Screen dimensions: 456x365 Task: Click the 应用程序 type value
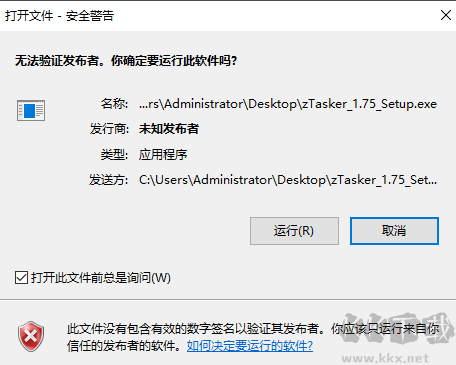[163, 154]
